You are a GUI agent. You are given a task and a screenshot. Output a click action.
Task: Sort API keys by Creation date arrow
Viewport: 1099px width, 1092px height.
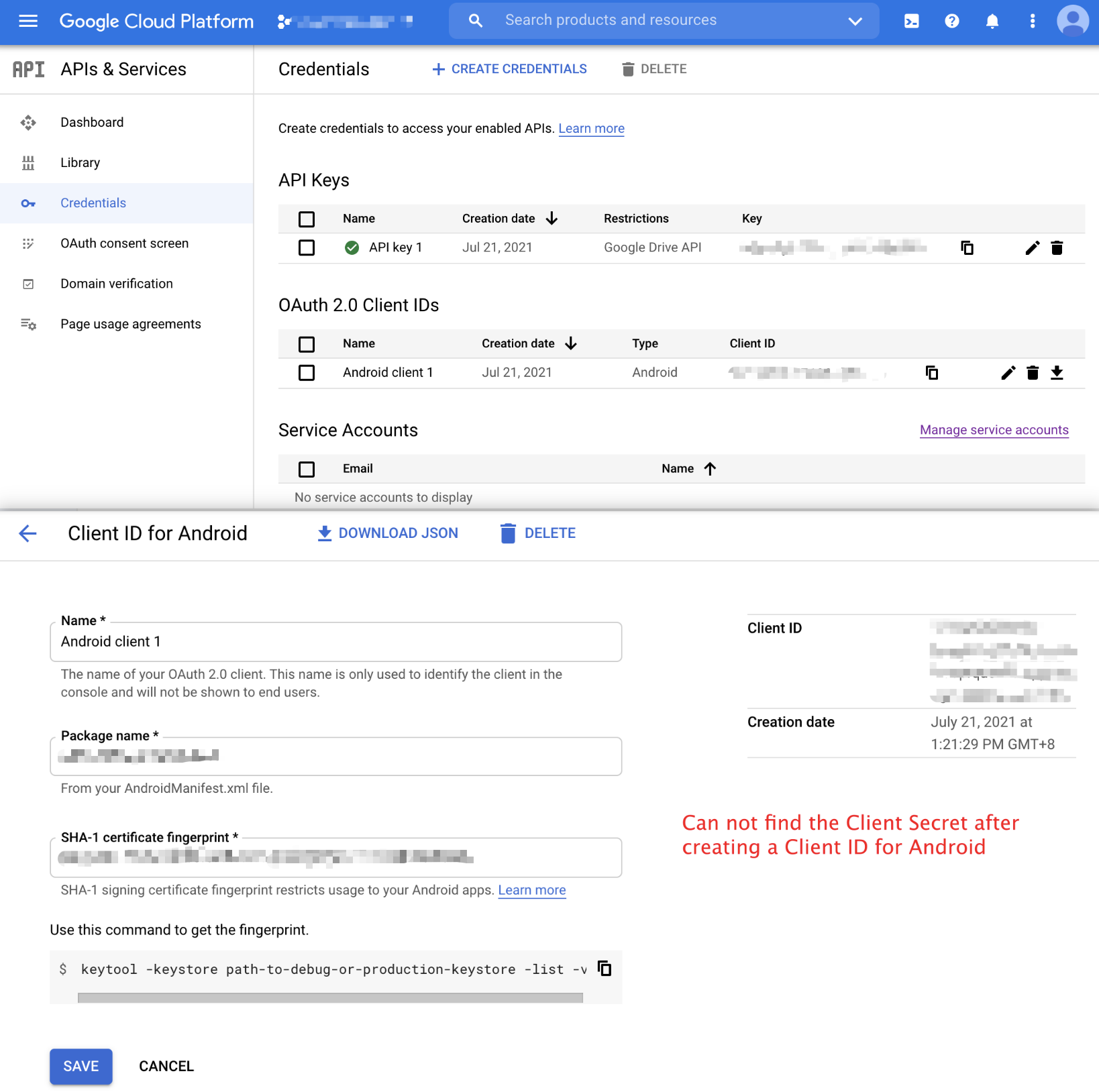click(x=552, y=219)
